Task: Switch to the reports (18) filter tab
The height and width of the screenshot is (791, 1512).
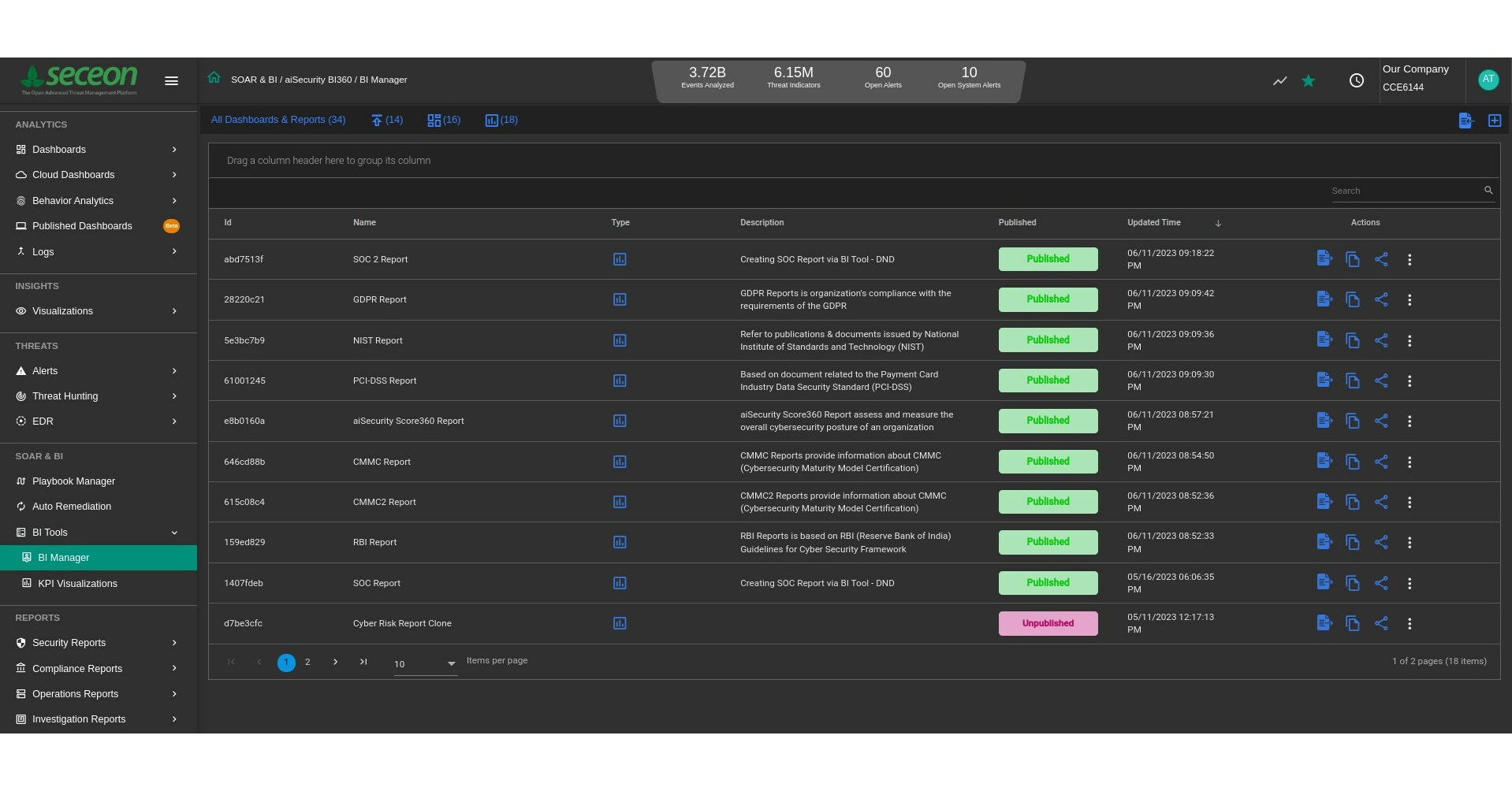Action: coord(501,120)
